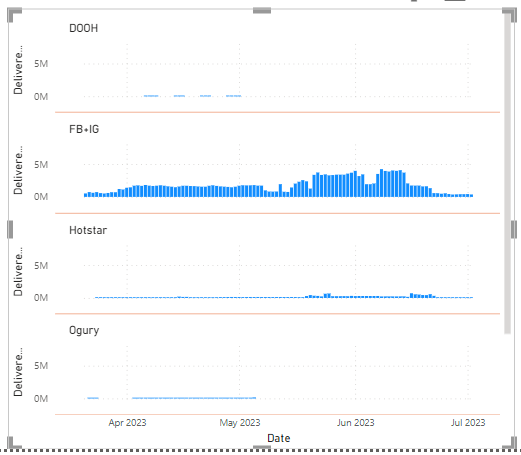
Task: Click the Ogury y-axis title Delivere...
Action: [x=18, y=372]
